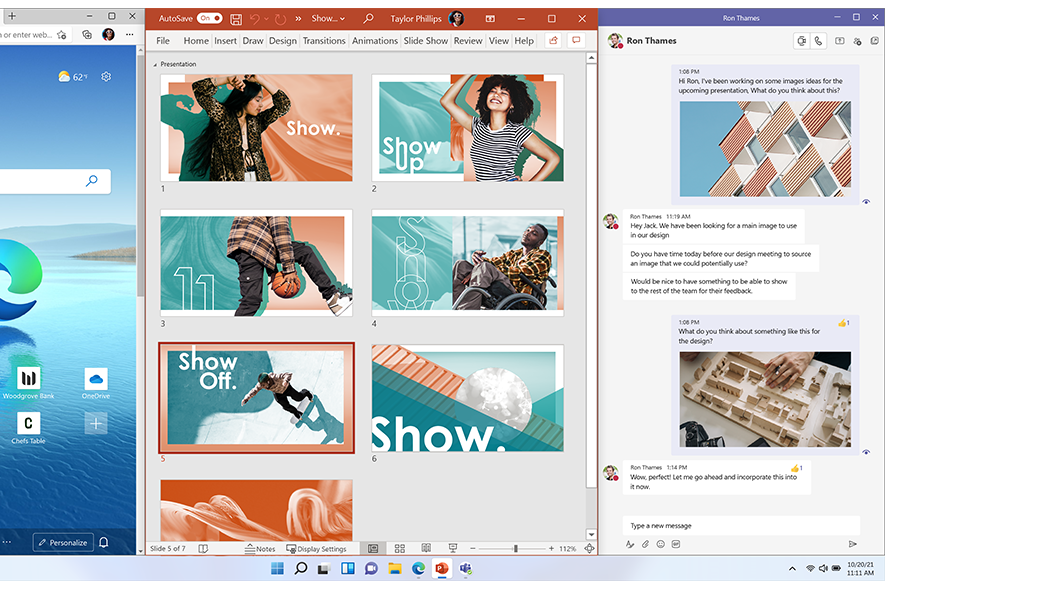The width and height of the screenshot is (1038, 590).
Task: Open Reading View from status bar
Action: (426, 549)
